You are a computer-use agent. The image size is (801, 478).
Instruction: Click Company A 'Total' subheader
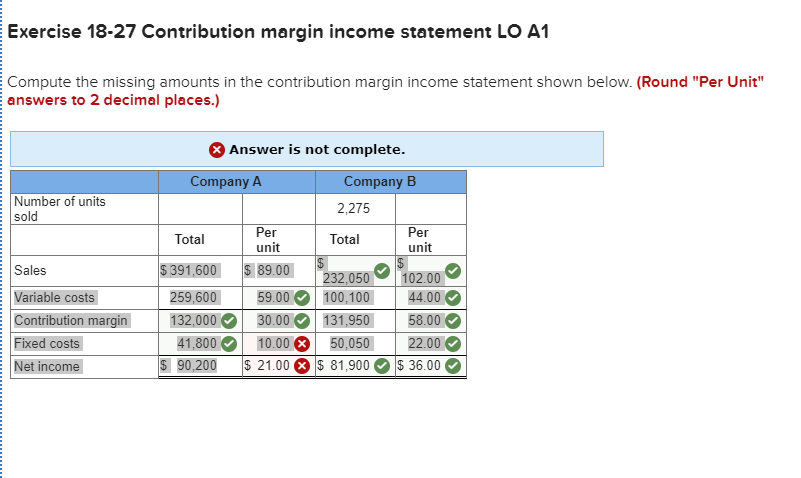pos(190,240)
